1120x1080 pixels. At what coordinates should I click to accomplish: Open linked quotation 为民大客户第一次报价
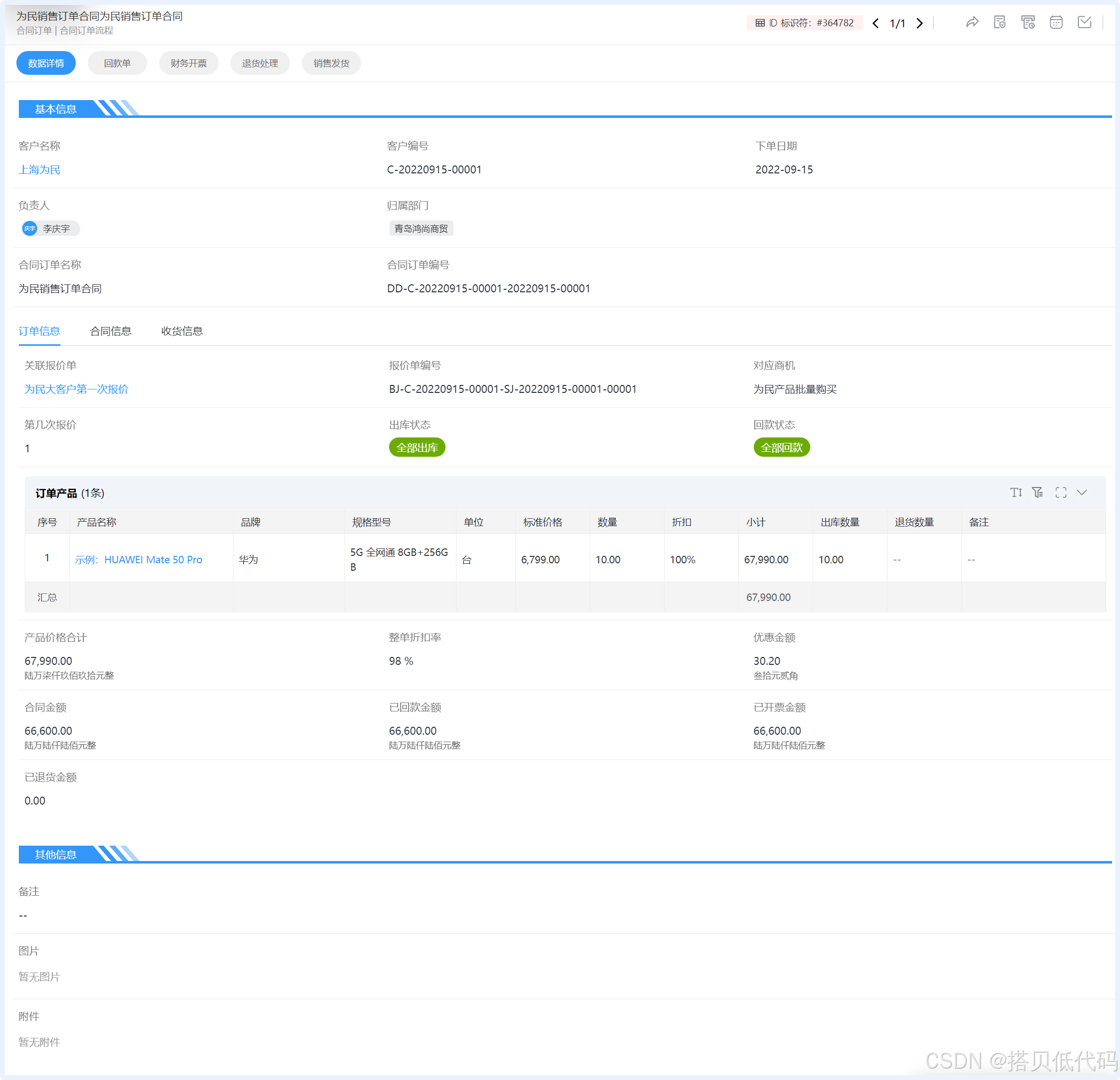pyautogui.click(x=76, y=389)
